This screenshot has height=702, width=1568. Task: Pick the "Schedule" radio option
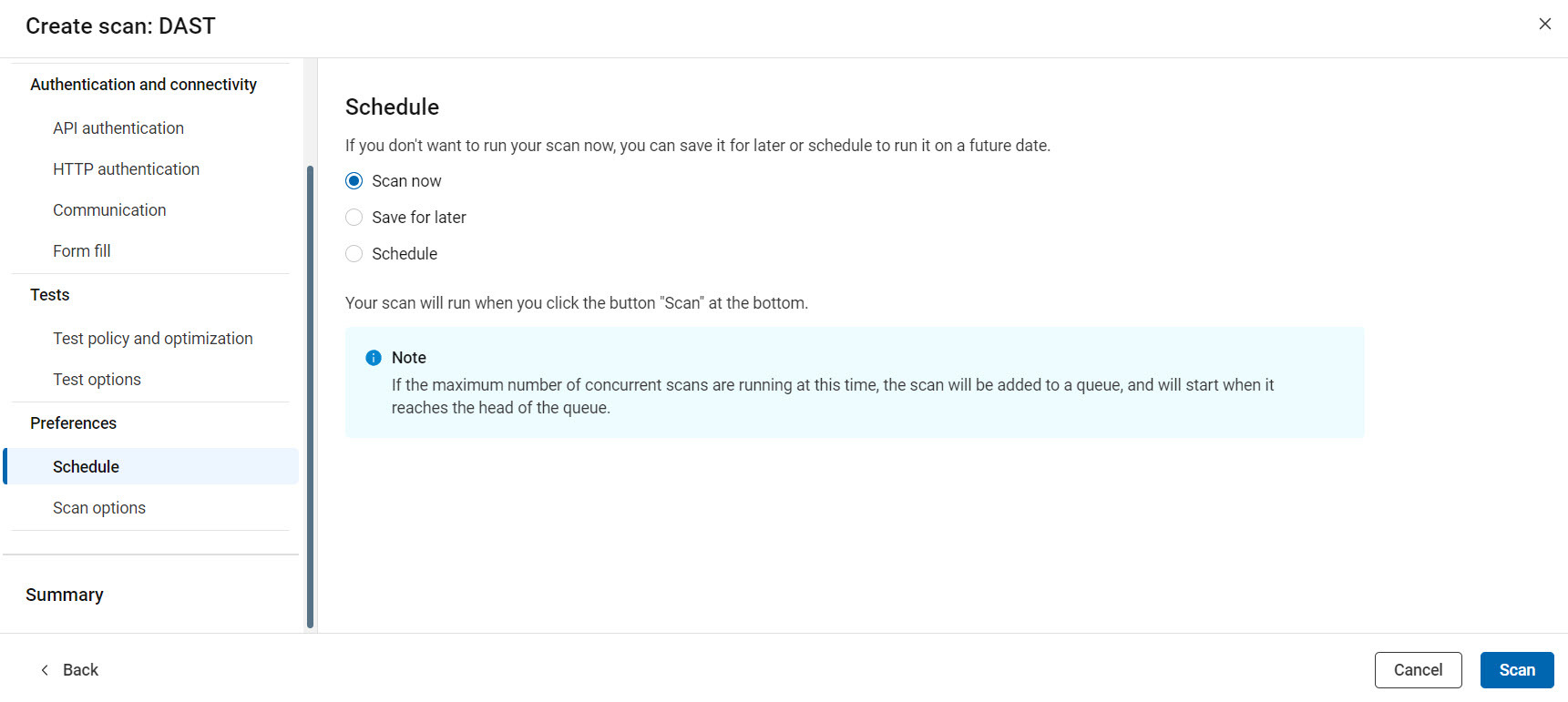click(x=354, y=253)
